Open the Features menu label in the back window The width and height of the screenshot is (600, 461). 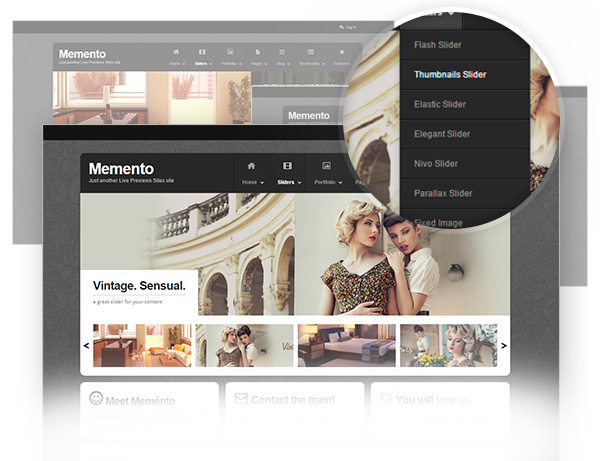click(342, 64)
